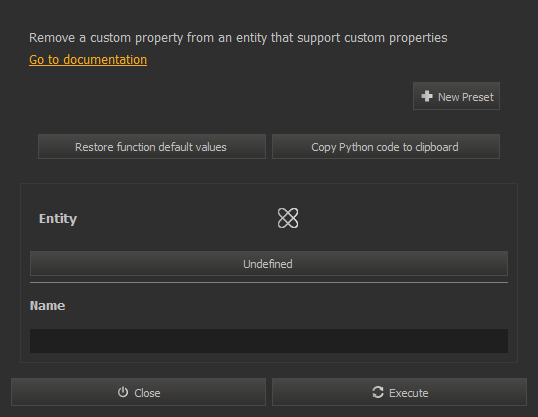Click the separator line below Undefined

[x=269, y=282]
